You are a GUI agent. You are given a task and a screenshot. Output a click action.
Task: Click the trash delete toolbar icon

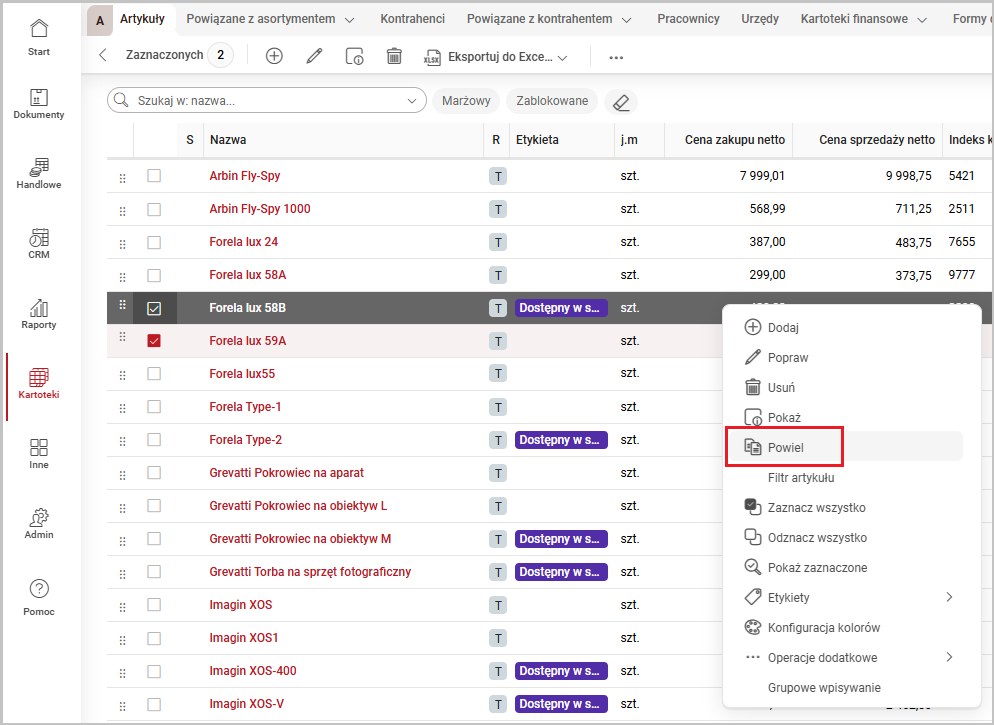click(394, 56)
